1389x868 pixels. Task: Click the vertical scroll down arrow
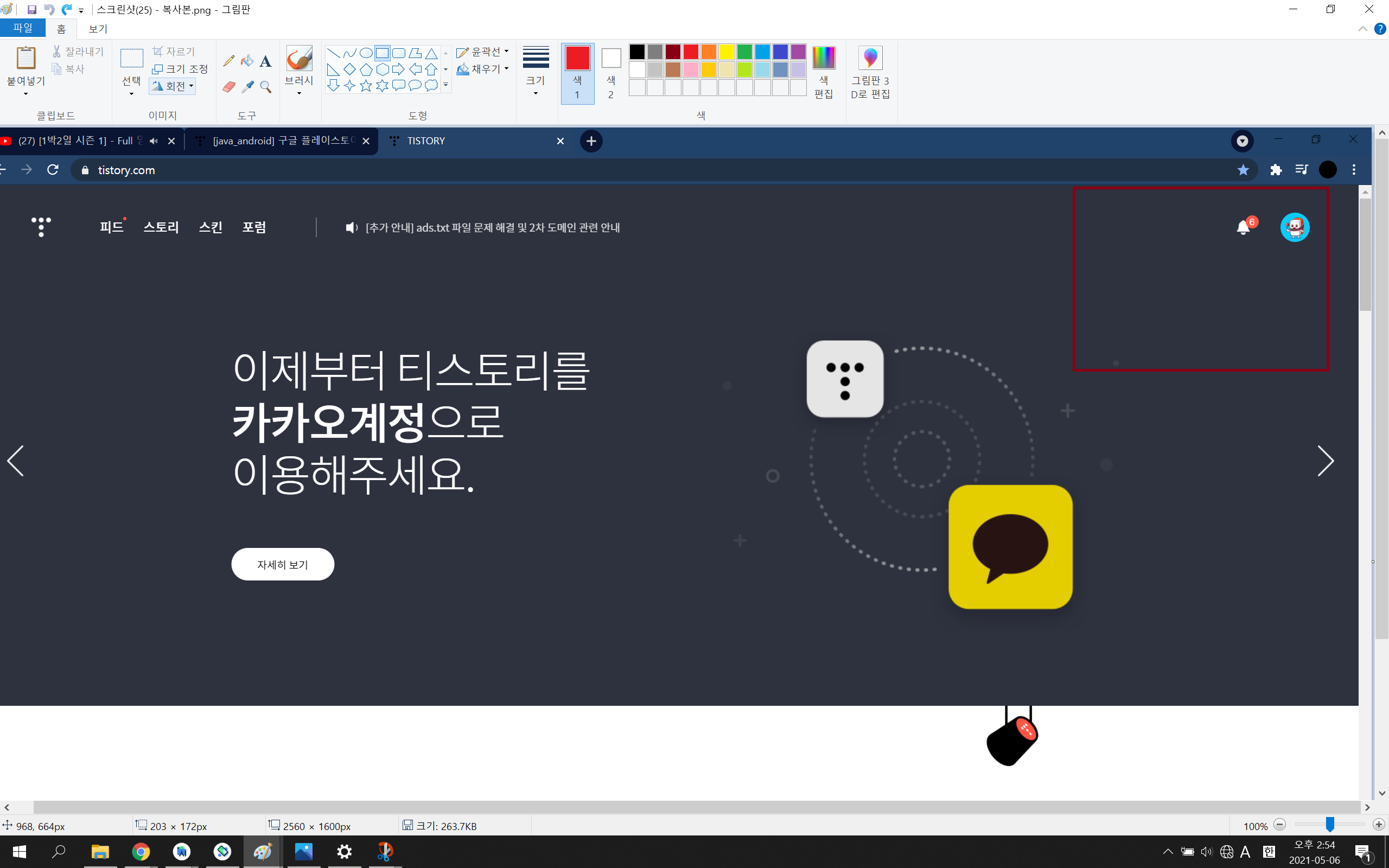coord(1382,793)
